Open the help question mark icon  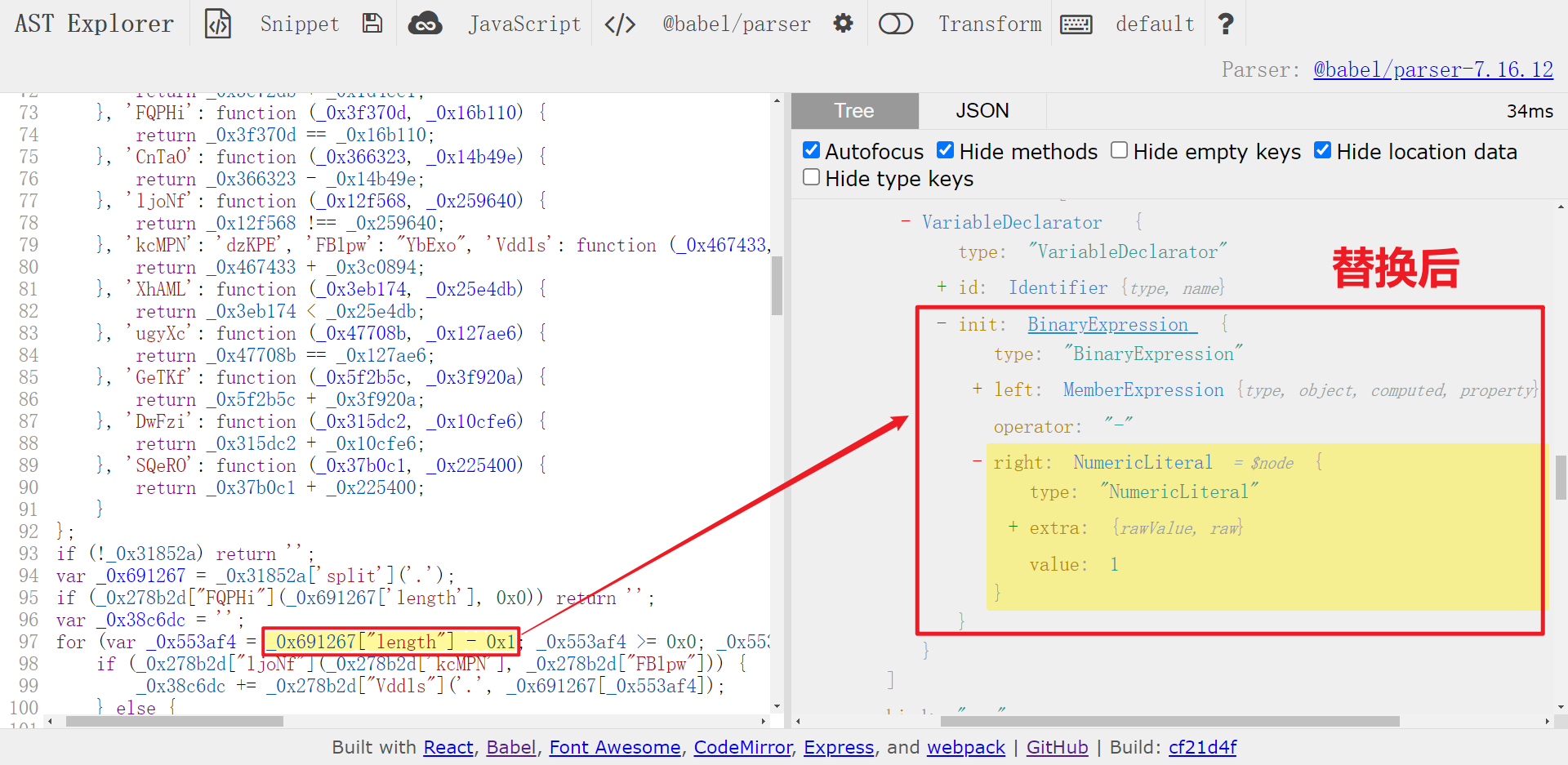(1225, 24)
